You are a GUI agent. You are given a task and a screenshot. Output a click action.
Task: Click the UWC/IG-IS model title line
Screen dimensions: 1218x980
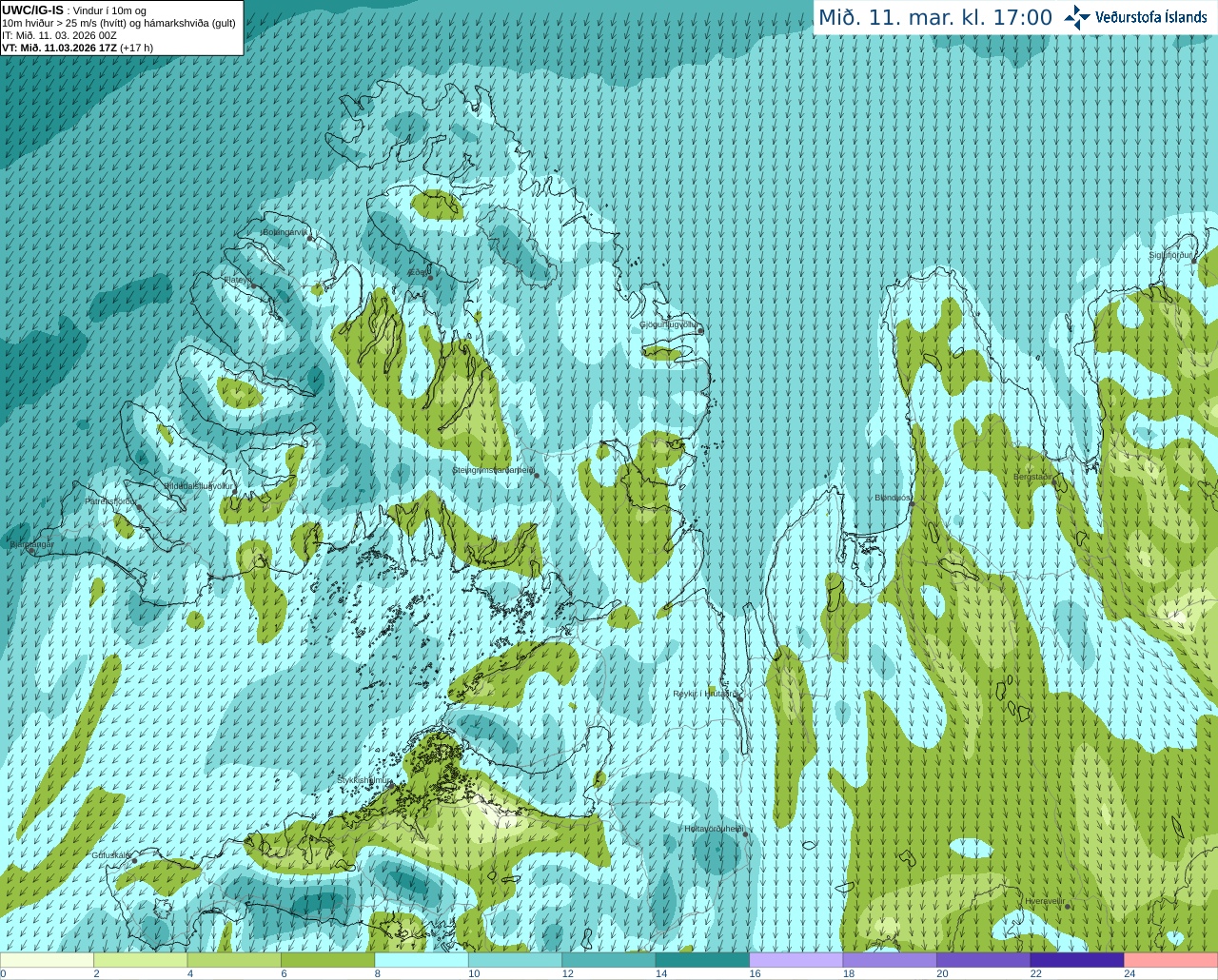[74, 10]
